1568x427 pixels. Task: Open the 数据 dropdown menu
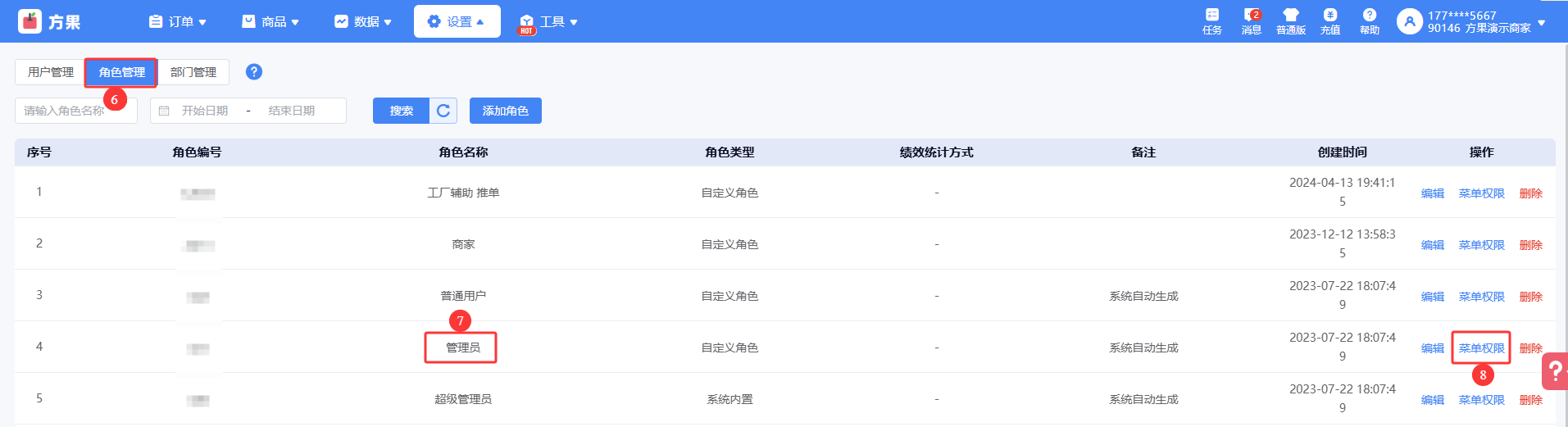tap(363, 22)
